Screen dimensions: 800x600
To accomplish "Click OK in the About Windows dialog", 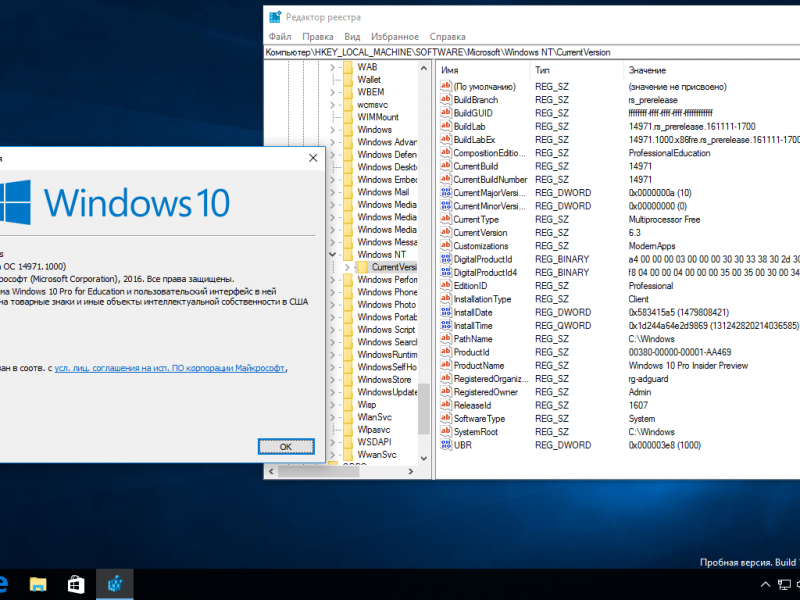I will pos(286,446).
